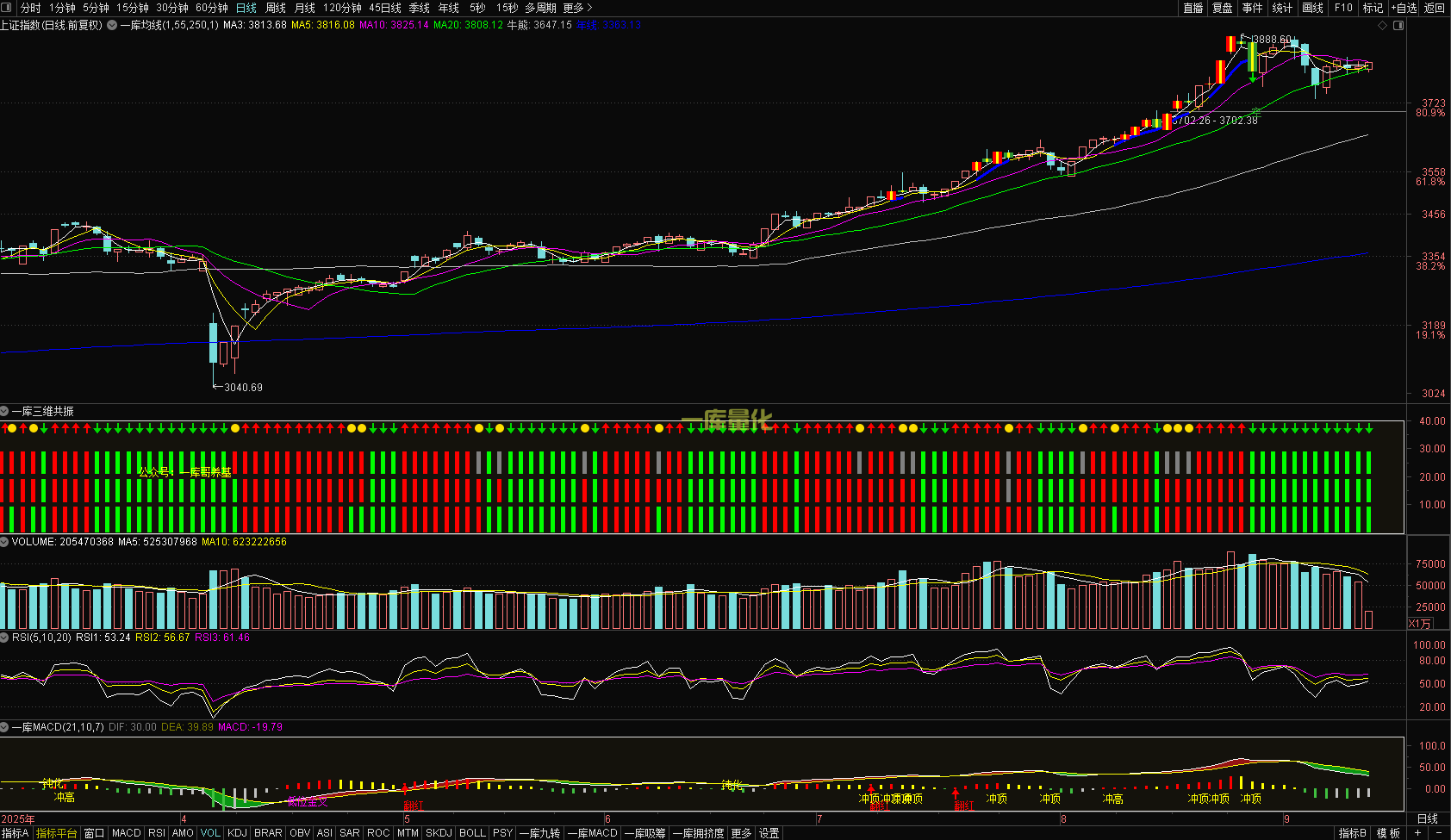Image resolution: width=1451 pixels, height=840 pixels.
Task: Click the minus zoom button at bottom right
Action: [1438, 833]
